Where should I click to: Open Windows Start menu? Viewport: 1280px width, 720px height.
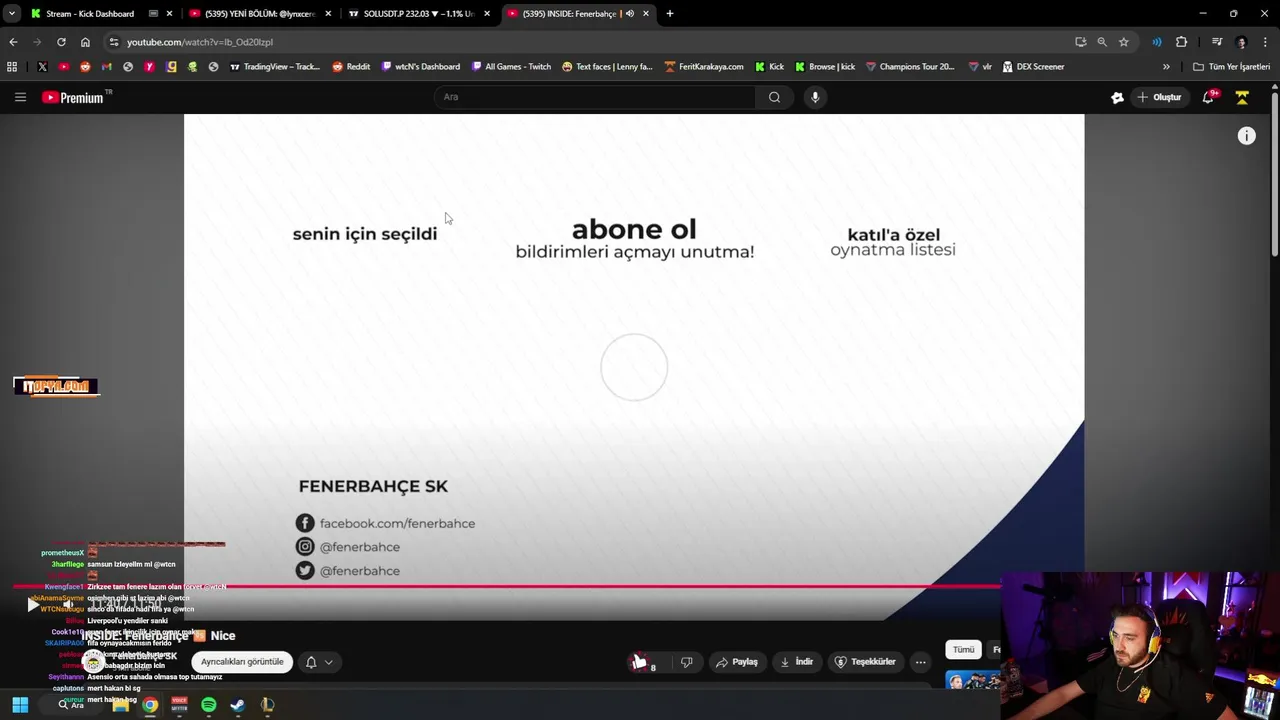[20, 705]
